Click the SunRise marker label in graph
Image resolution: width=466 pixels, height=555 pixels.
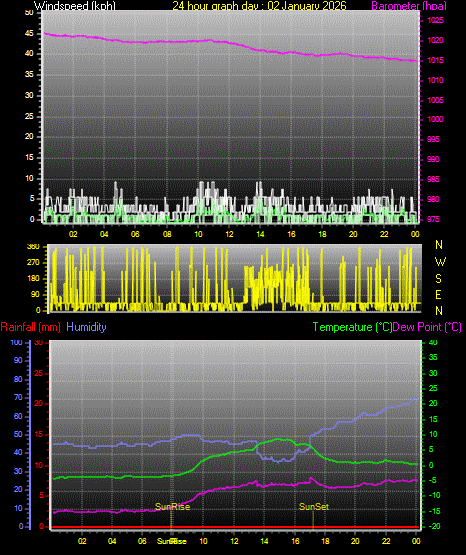(x=173, y=507)
